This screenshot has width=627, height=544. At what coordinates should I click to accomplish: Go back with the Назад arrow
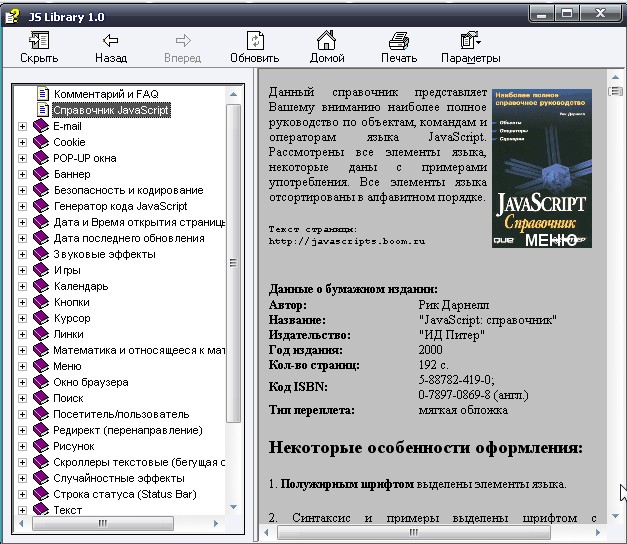click(110, 40)
